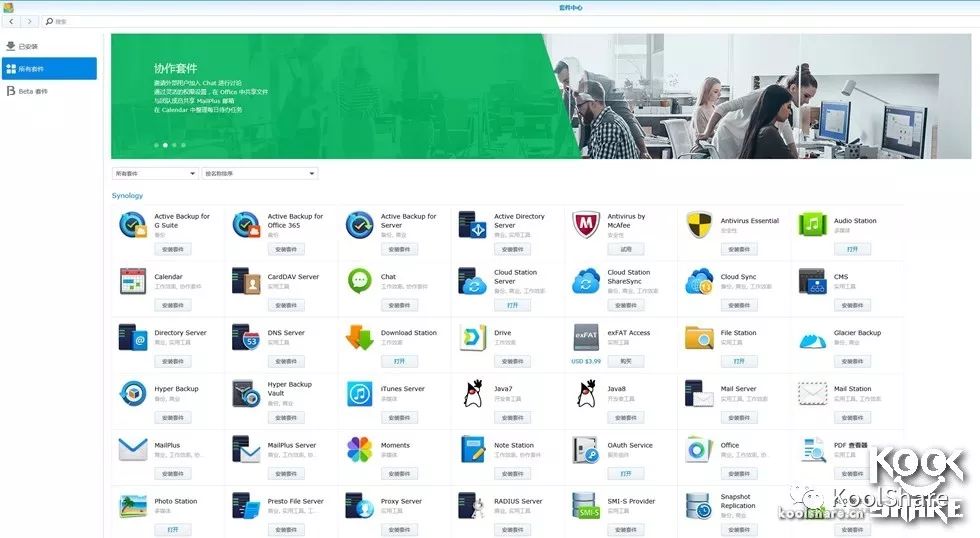This screenshot has width=980, height=538.
Task: Click install button under Chat
Action: pos(399,306)
